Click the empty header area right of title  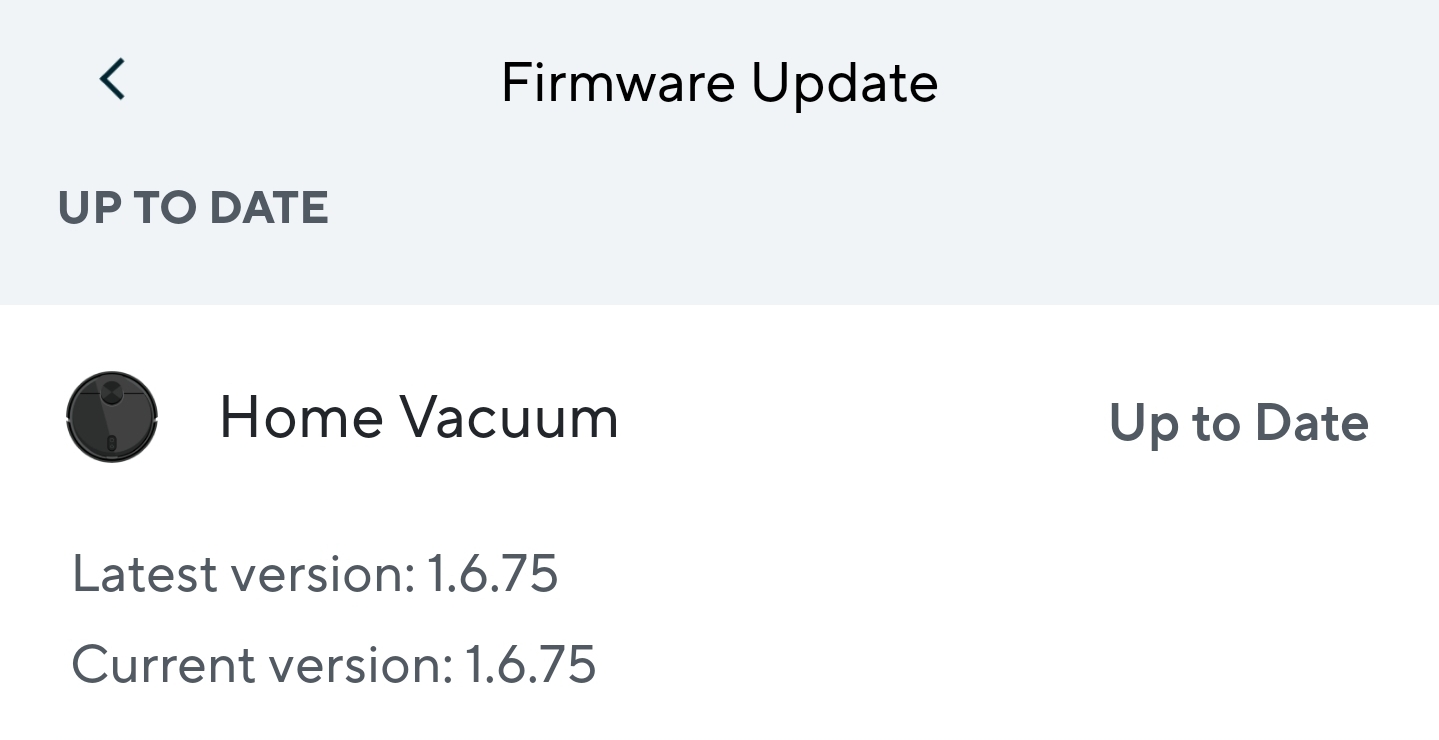click(x=1180, y=82)
